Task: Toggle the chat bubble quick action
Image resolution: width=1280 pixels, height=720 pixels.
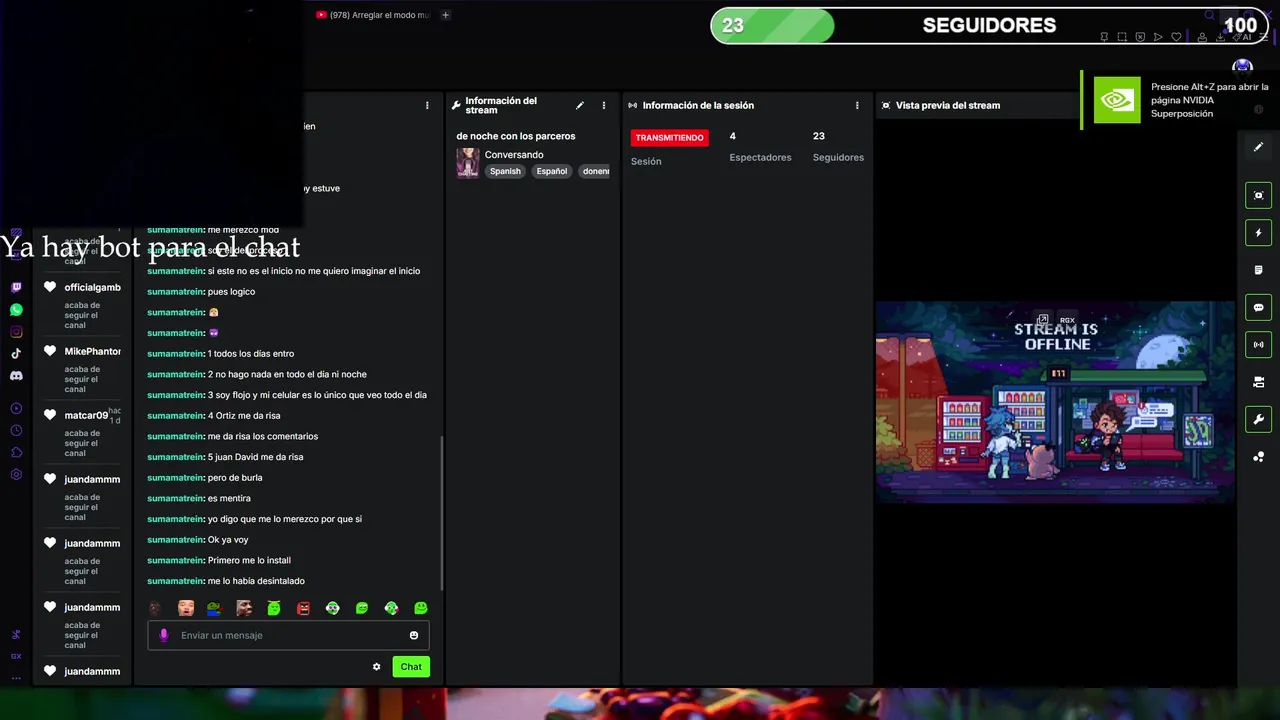Action: pyautogui.click(x=1259, y=307)
